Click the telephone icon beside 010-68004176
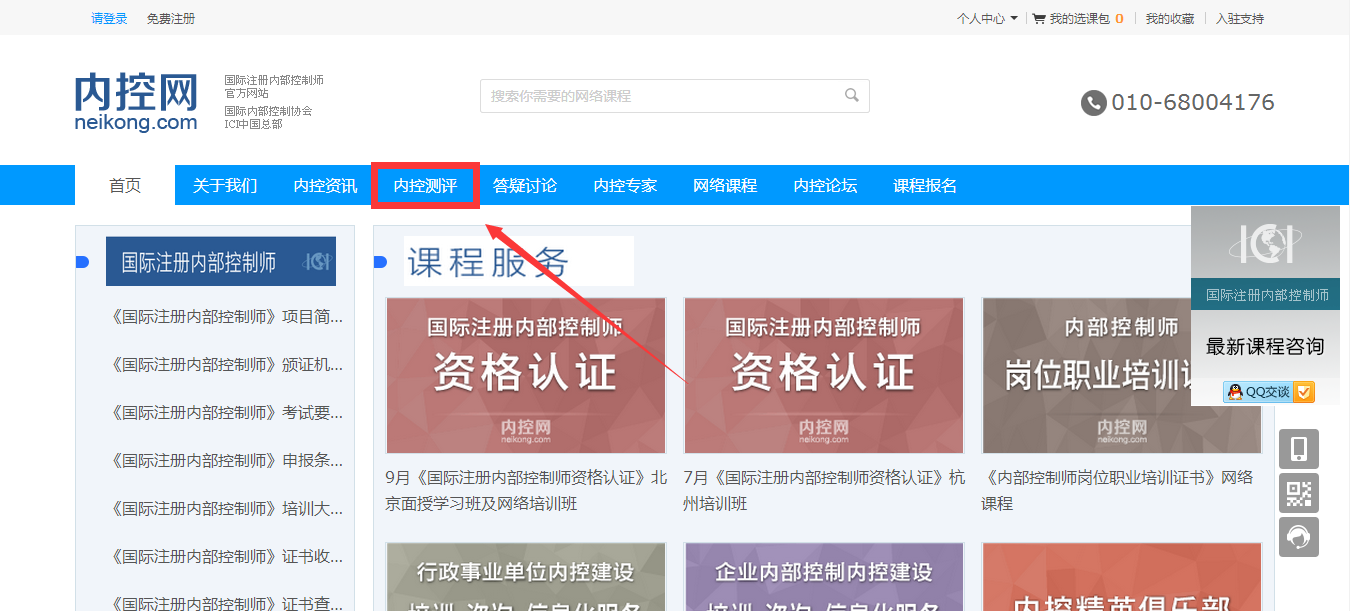 tap(1093, 103)
